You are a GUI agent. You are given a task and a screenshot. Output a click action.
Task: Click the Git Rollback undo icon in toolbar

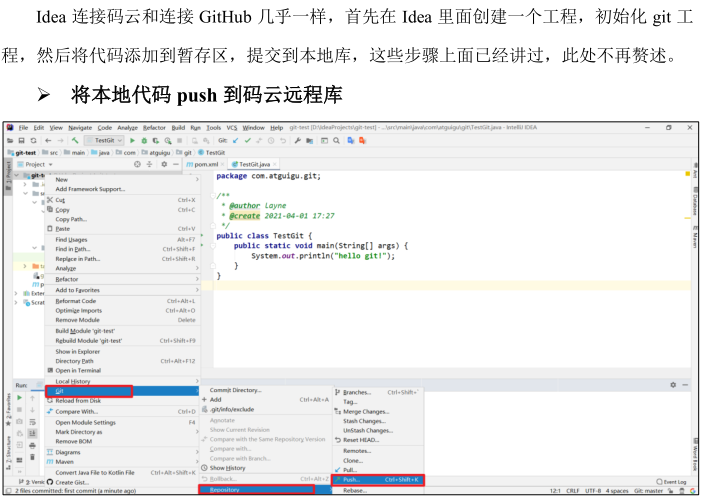tap(283, 141)
